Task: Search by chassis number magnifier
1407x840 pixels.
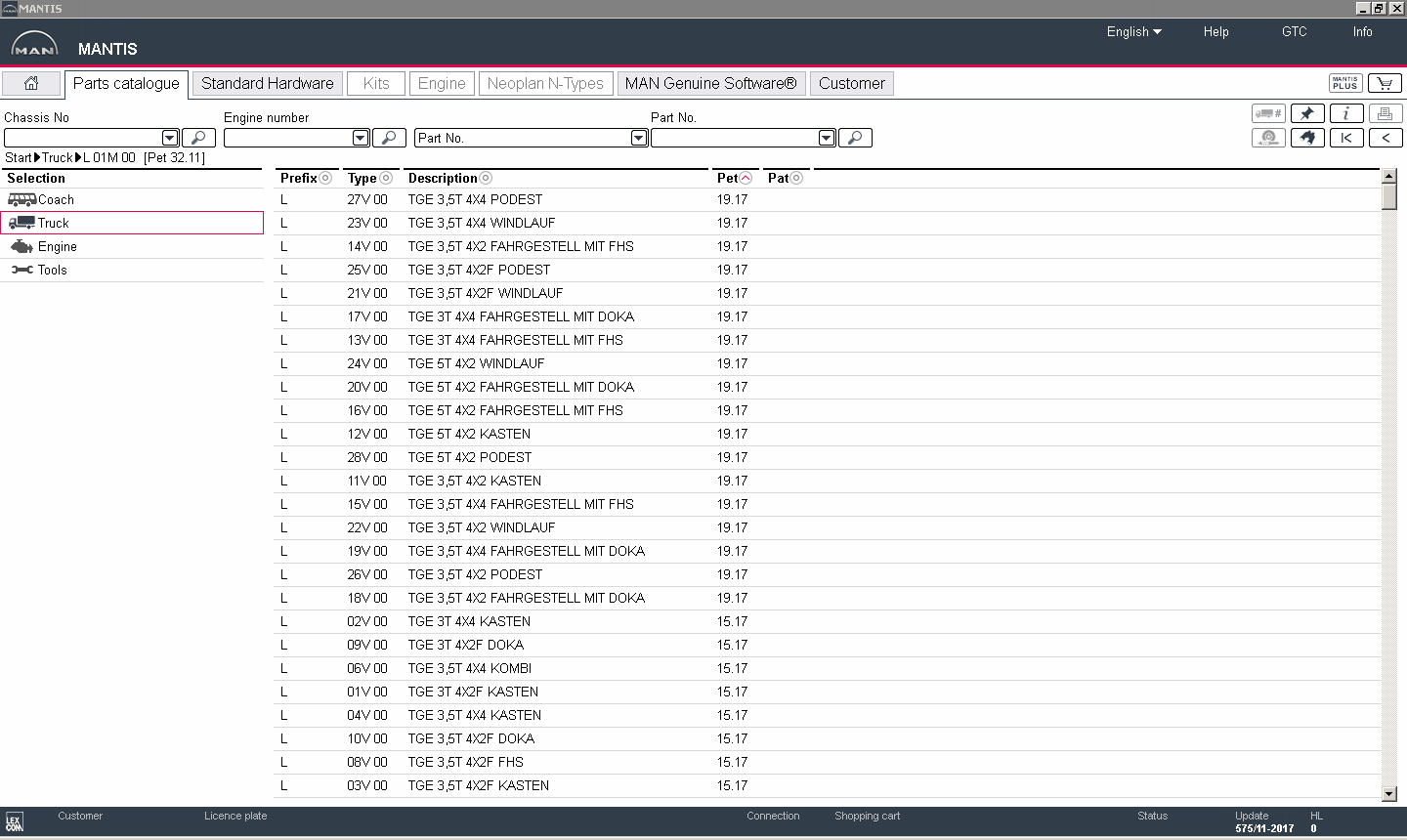Action: (198, 138)
